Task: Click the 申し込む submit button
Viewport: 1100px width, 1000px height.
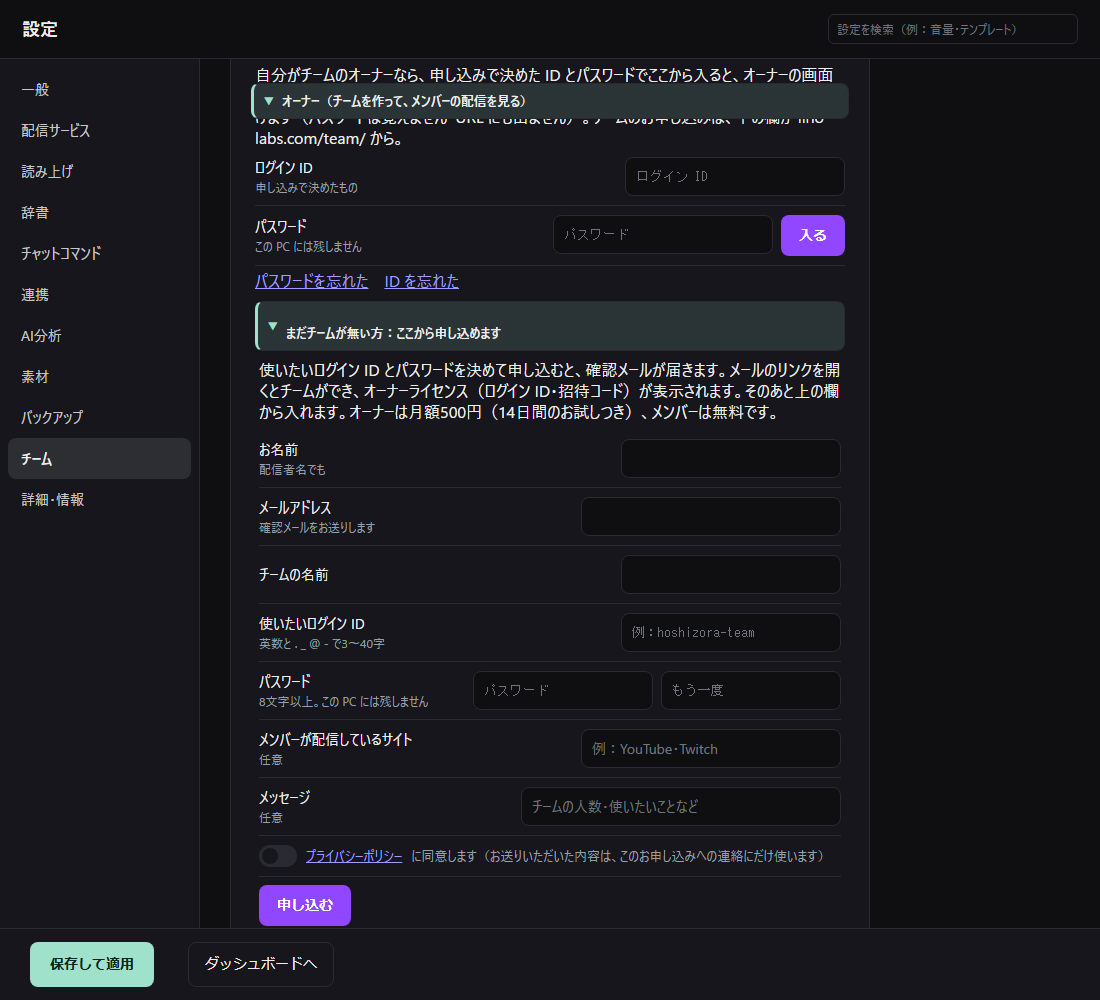Action: [x=304, y=905]
